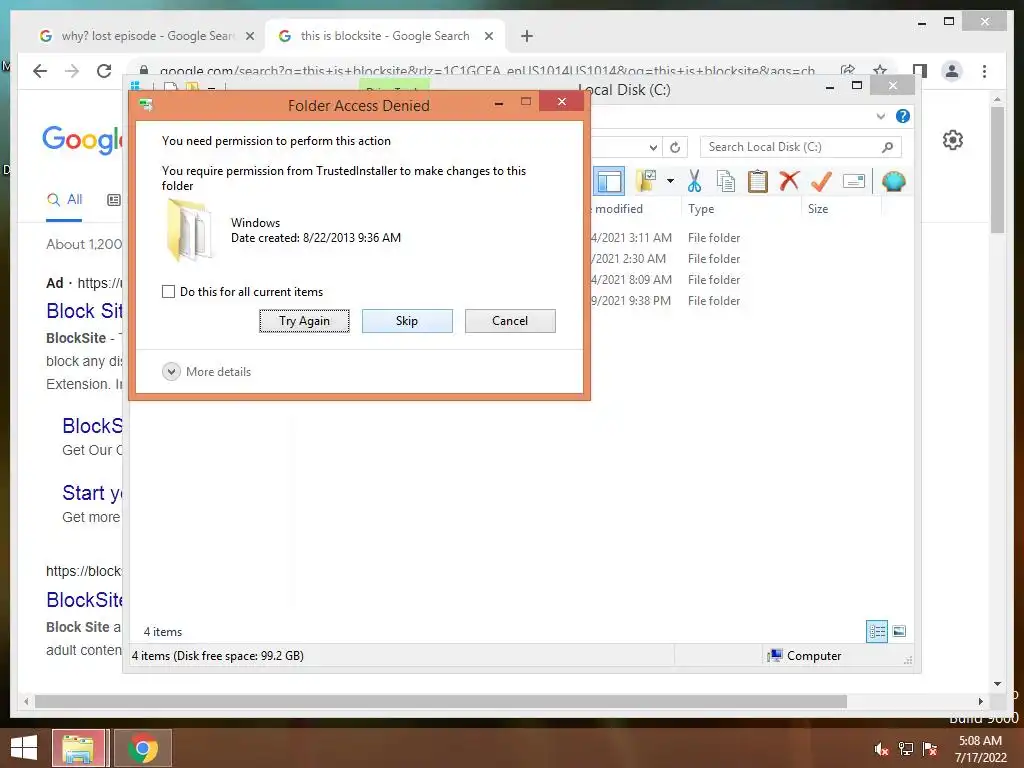Open Chrome side panel icon
Screen dimensions: 1024x768
click(x=920, y=71)
